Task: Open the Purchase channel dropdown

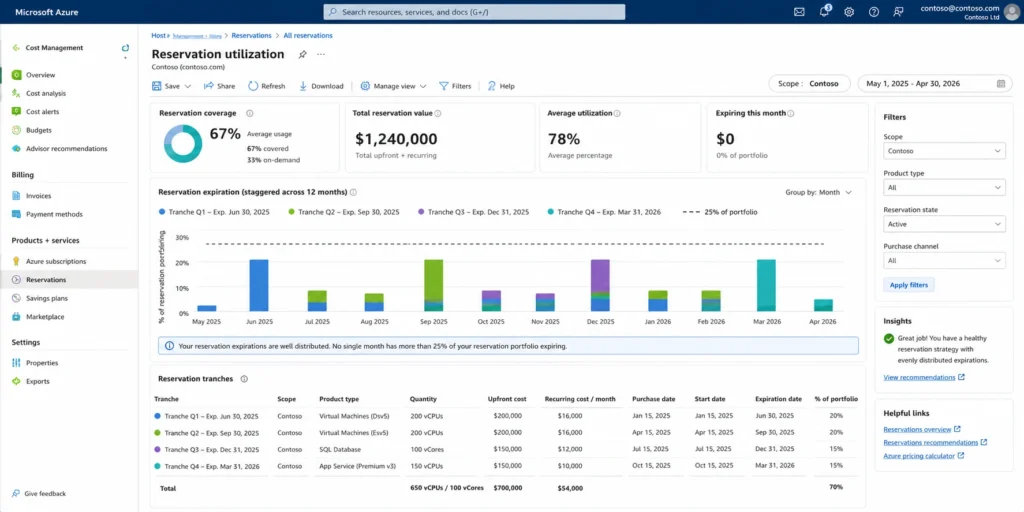Action: pos(944,261)
